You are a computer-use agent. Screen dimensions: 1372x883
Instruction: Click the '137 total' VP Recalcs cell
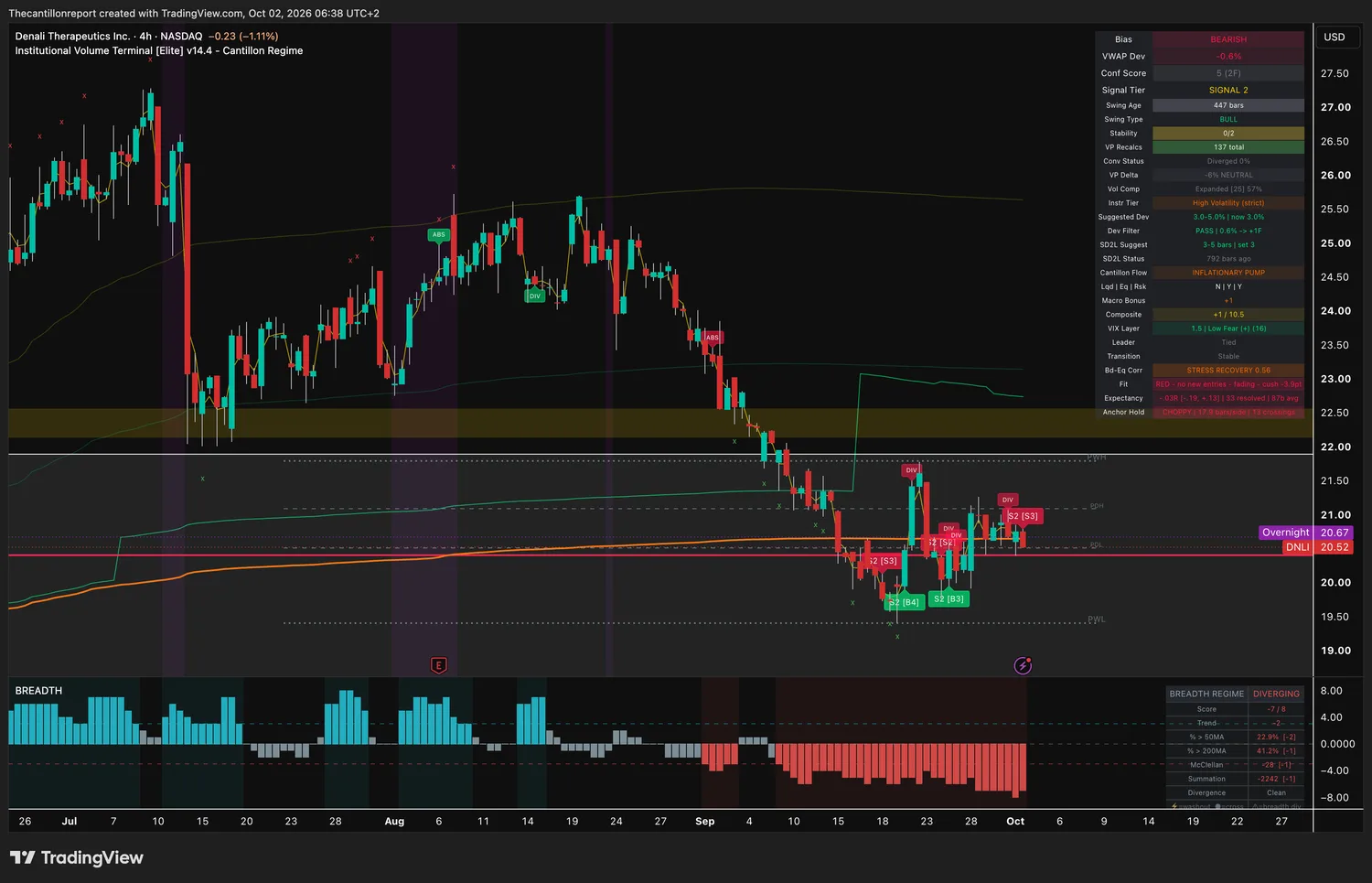click(x=1228, y=147)
